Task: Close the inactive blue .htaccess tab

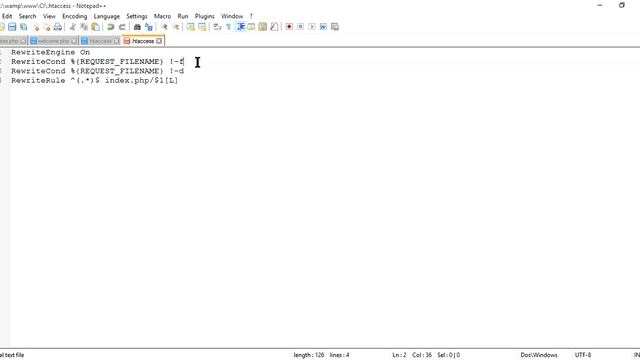Action: click(116, 41)
